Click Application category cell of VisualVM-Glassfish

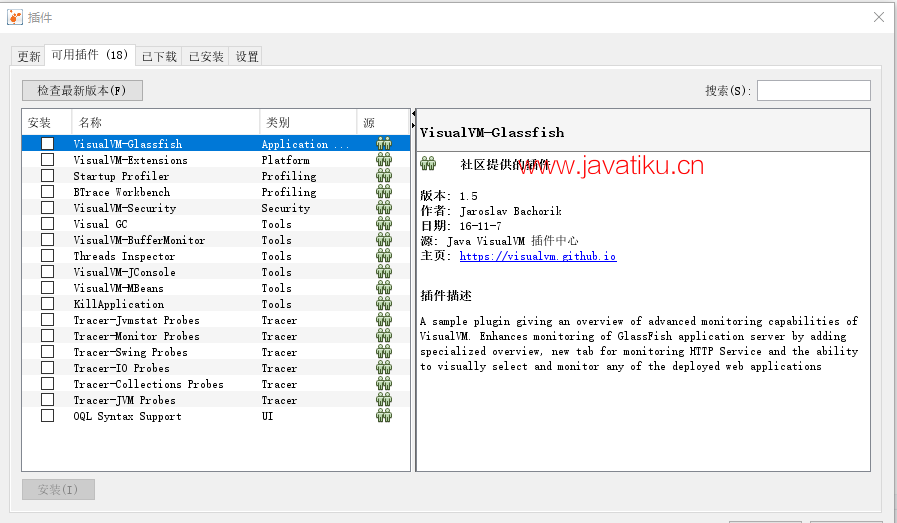(x=305, y=144)
